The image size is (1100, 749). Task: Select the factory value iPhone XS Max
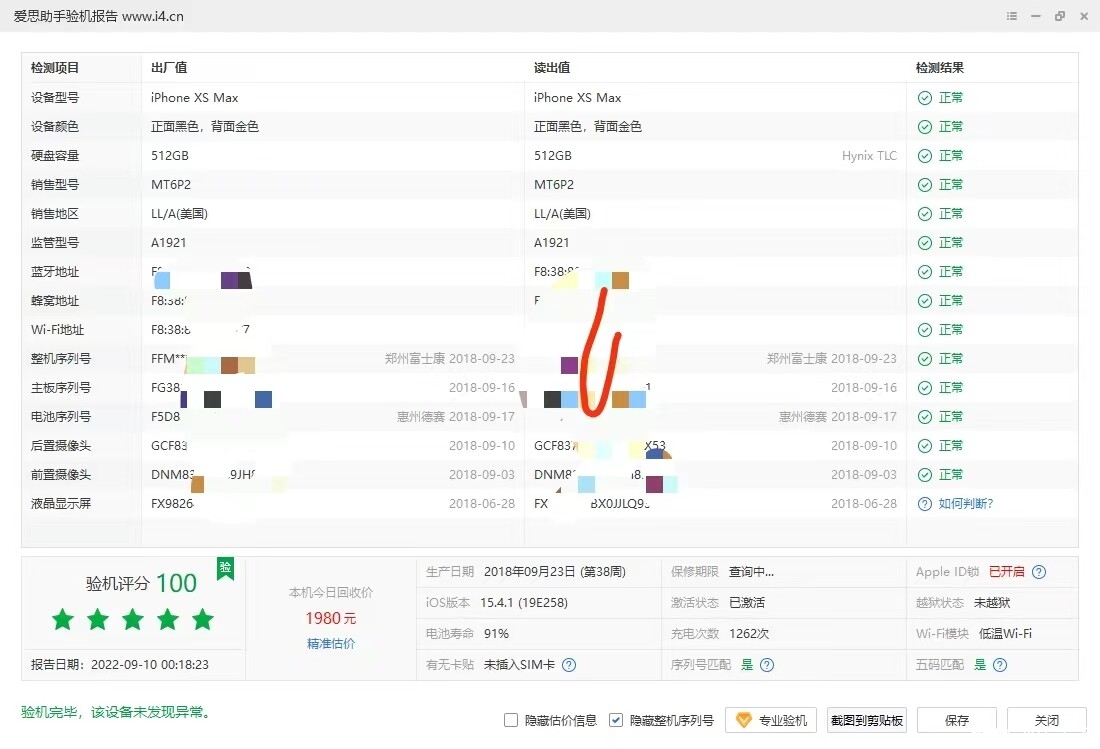coord(194,98)
